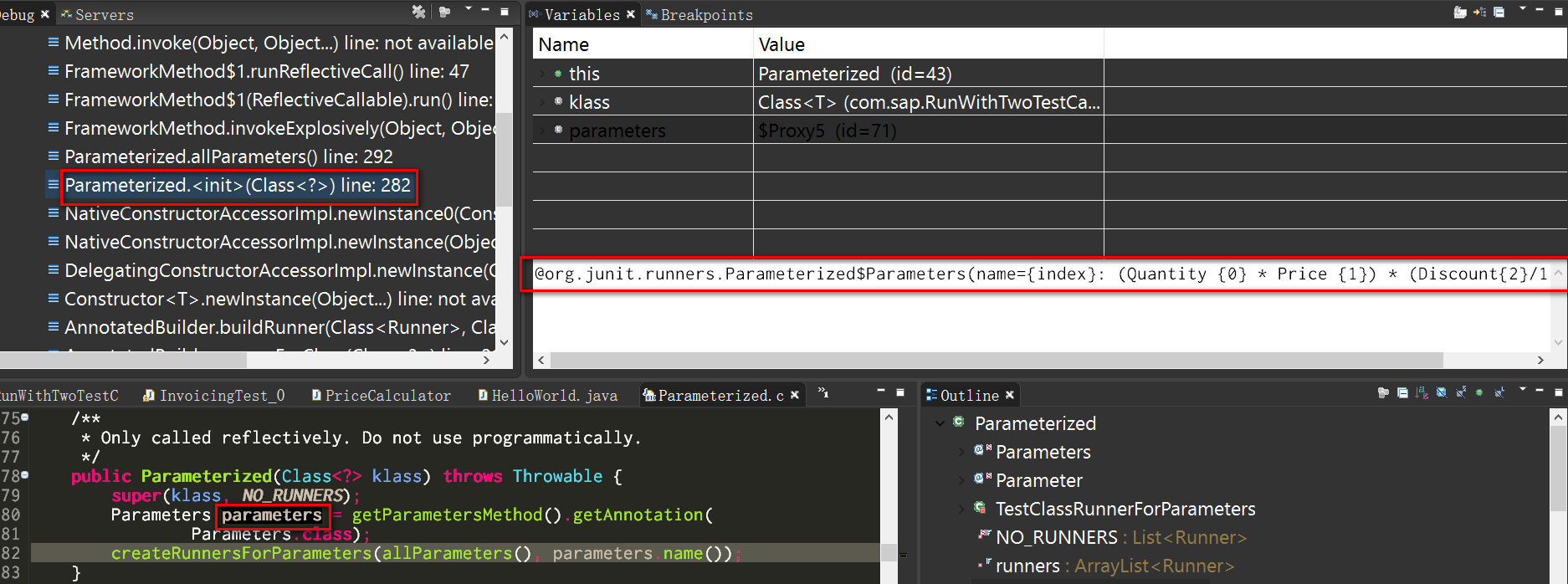The image size is (1568, 584).
Task: Click Show Logical Structure icon in Variables
Action: click(x=1479, y=12)
